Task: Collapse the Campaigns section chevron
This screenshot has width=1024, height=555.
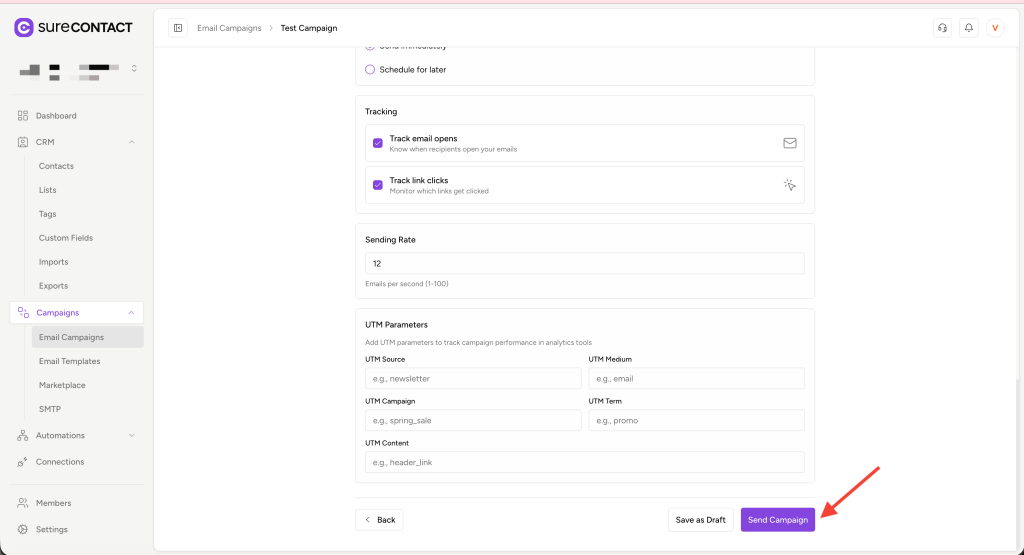Action: pyautogui.click(x=132, y=313)
